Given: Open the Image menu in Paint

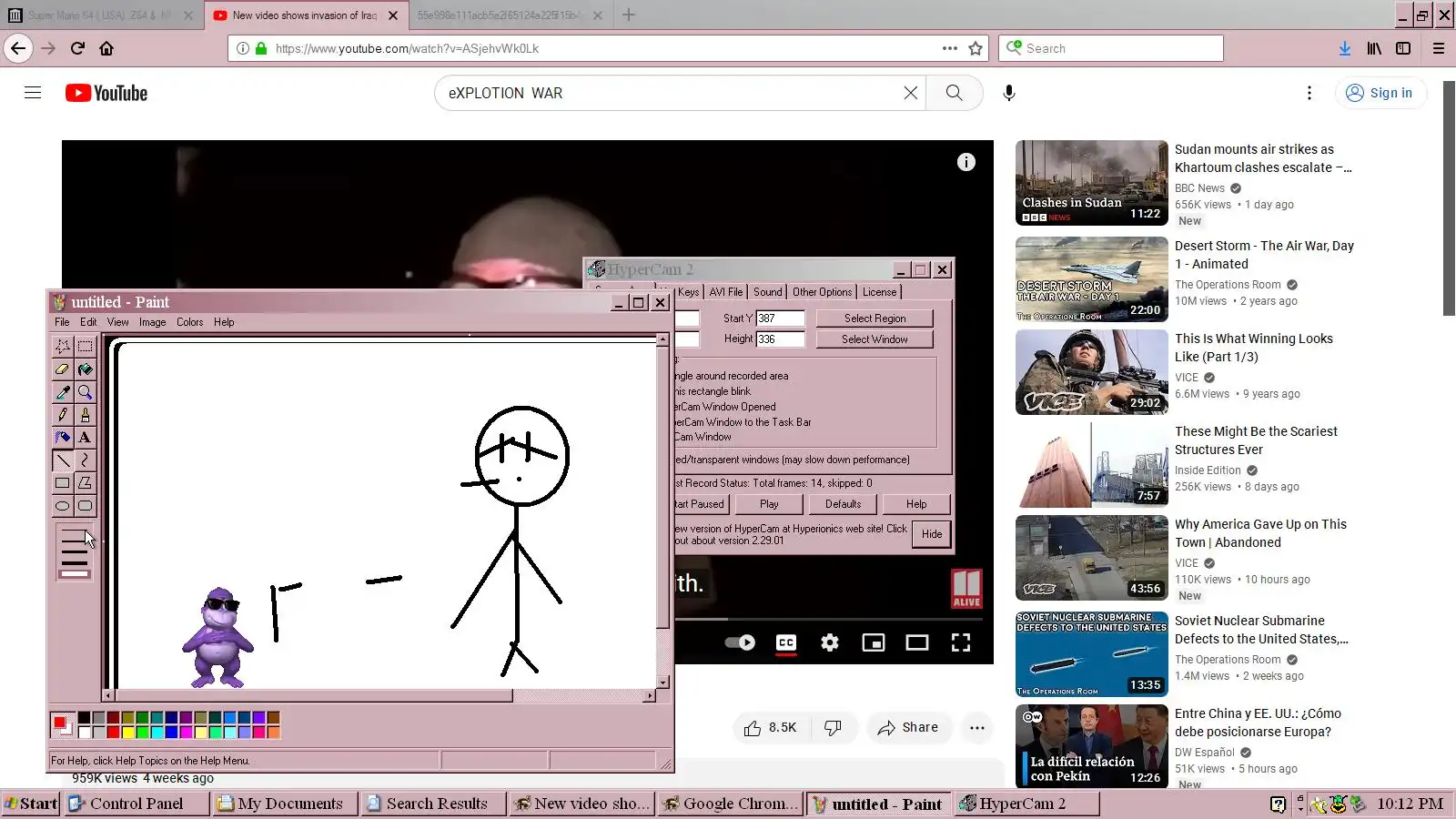Looking at the screenshot, I should click(x=152, y=322).
